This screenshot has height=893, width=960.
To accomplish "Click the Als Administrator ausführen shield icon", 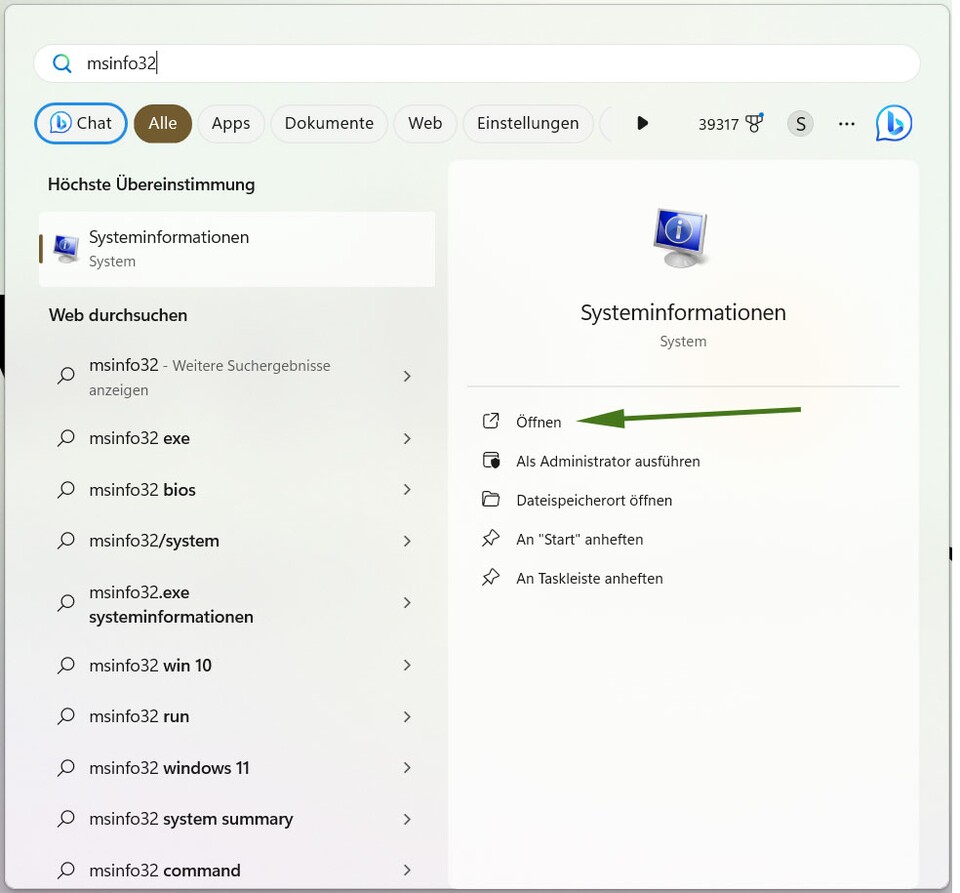I will (492, 460).
